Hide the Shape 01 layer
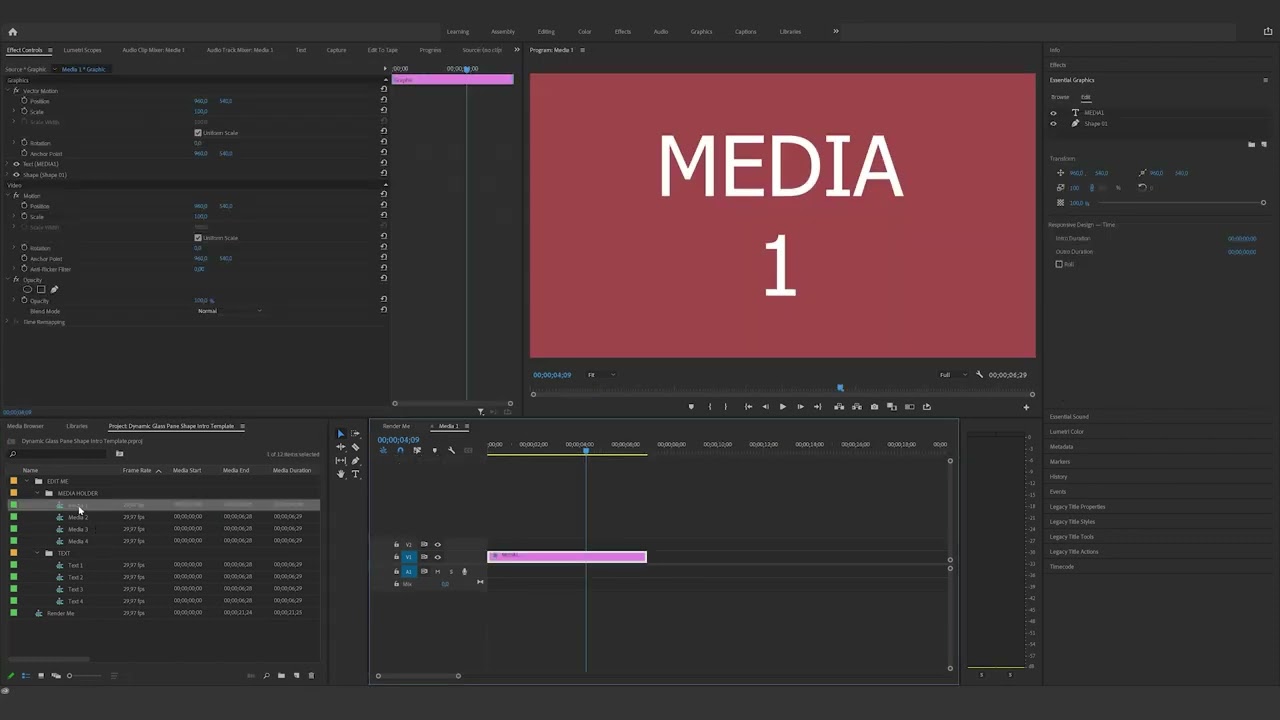 click(x=1053, y=124)
